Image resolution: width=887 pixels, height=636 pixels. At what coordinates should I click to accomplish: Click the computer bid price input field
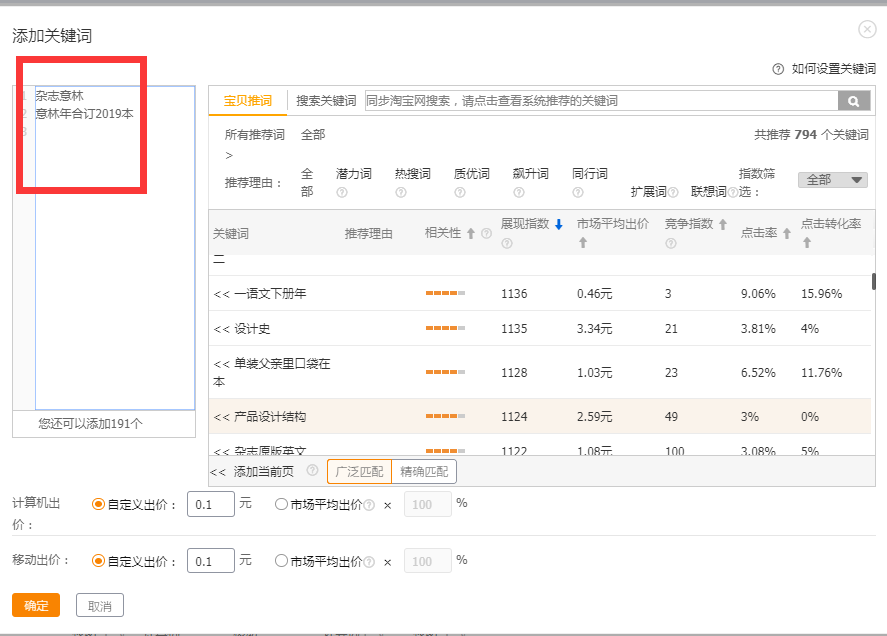[210, 504]
